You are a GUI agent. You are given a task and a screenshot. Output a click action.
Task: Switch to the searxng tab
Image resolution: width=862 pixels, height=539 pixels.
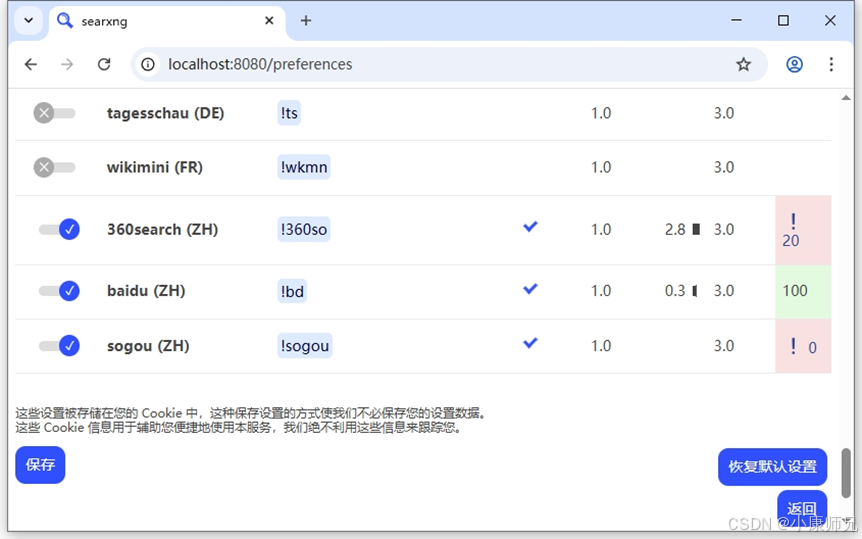tap(168, 21)
